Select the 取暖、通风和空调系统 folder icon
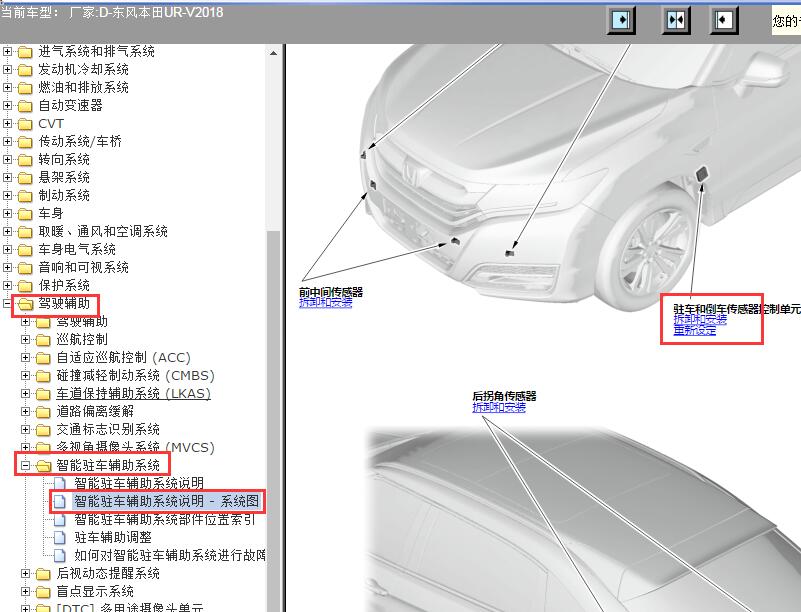Viewport: 801px width, 612px height. click(x=25, y=232)
